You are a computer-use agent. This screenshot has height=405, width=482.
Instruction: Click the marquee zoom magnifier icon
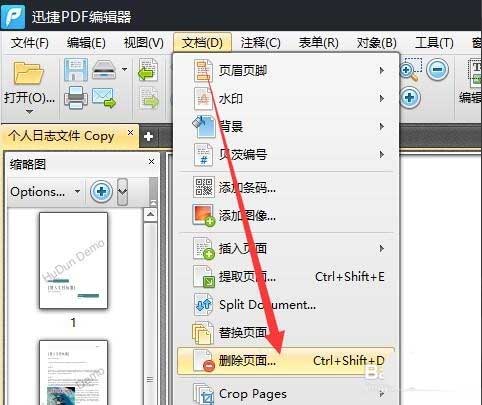410,70
